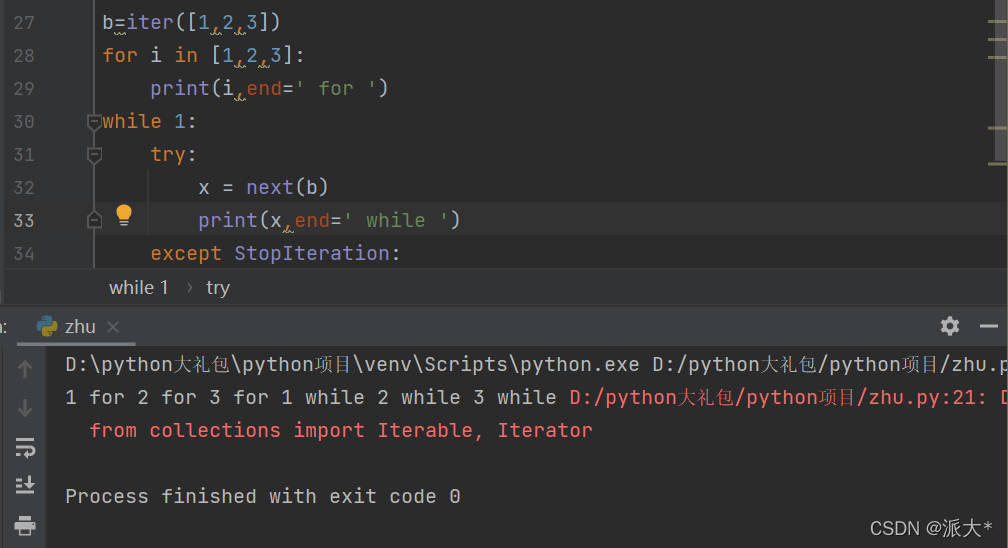
Task: Open run panel settings gear
Action: pos(950,326)
